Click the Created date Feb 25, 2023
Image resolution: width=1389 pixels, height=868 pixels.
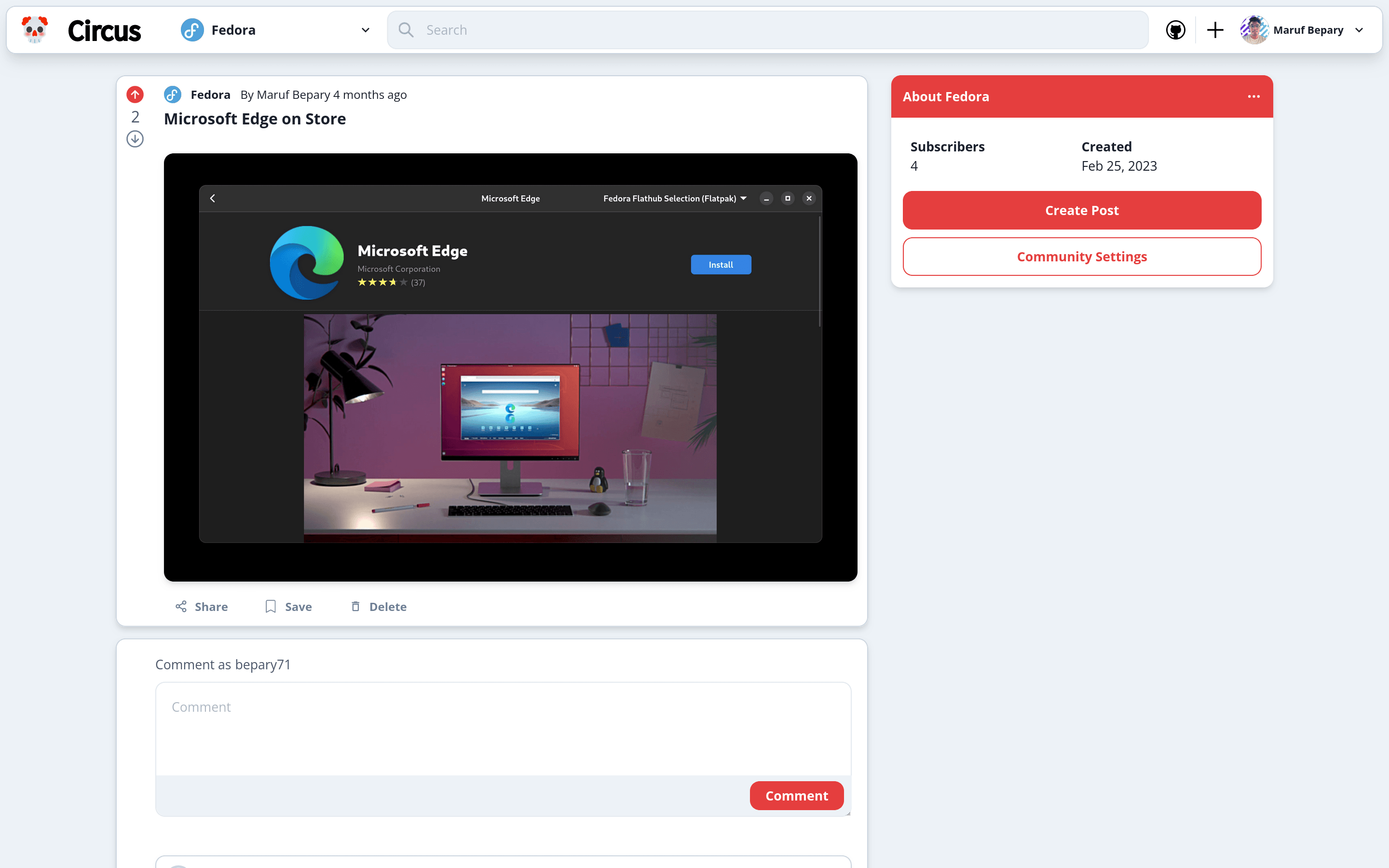pyautogui.click(x=1119, y=166)
